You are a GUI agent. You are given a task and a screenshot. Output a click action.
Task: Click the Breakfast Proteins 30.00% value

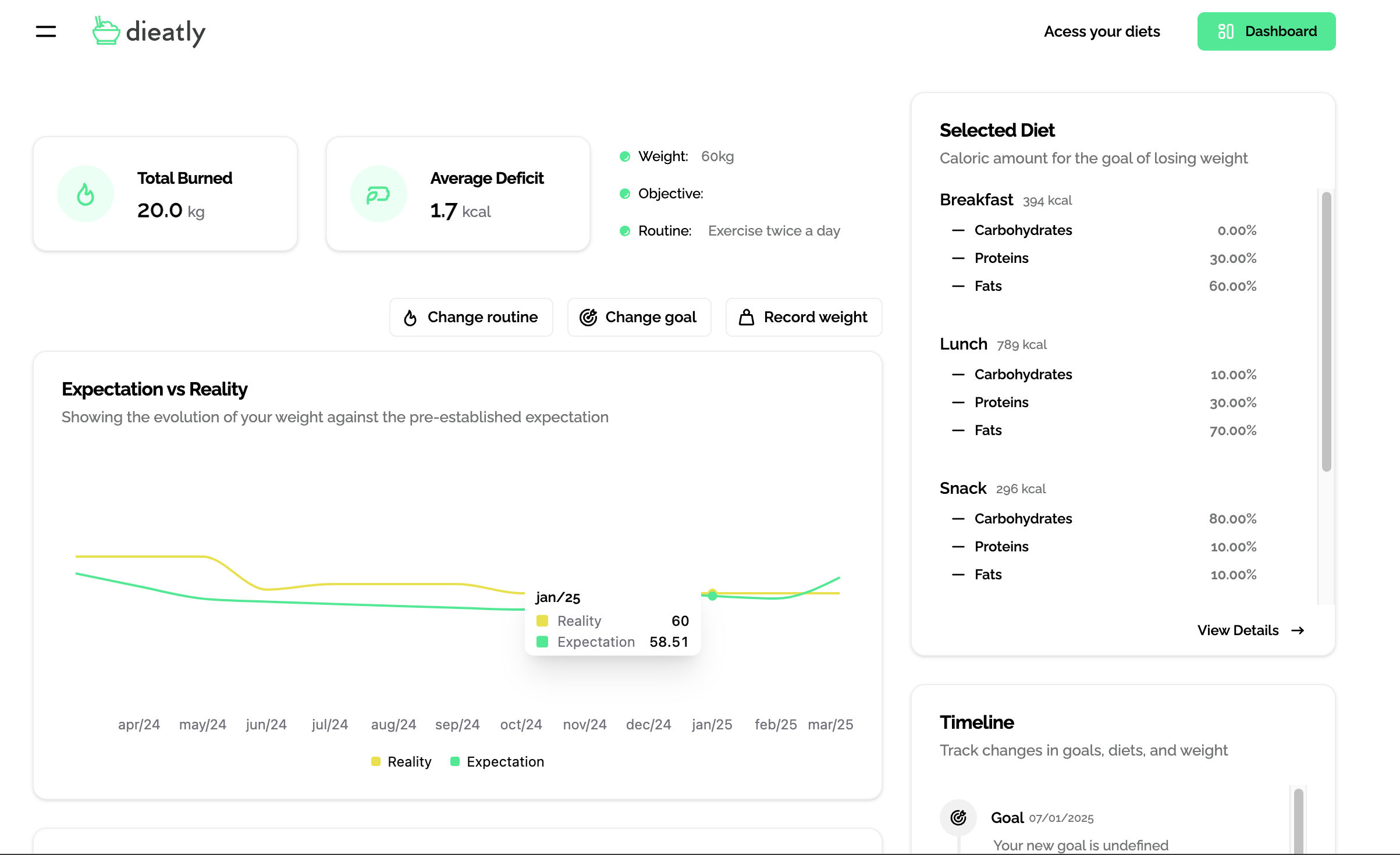[x=1233, y=258]
